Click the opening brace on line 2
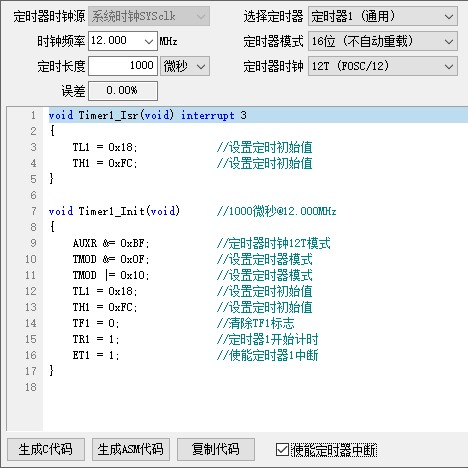Screen dimensions: 468x468 [x=52, y=131]
